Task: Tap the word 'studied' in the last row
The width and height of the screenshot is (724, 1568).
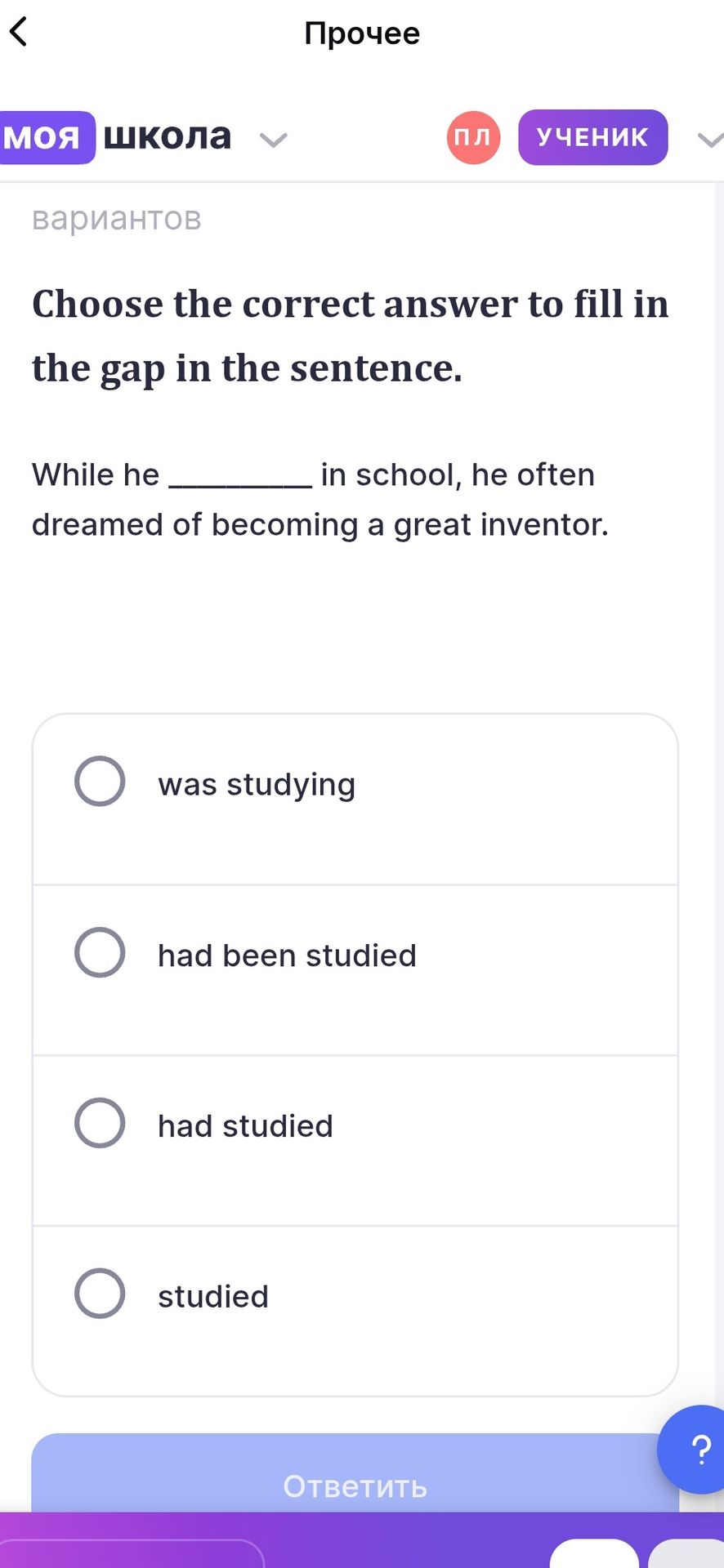Action: tap(213, 1297)
